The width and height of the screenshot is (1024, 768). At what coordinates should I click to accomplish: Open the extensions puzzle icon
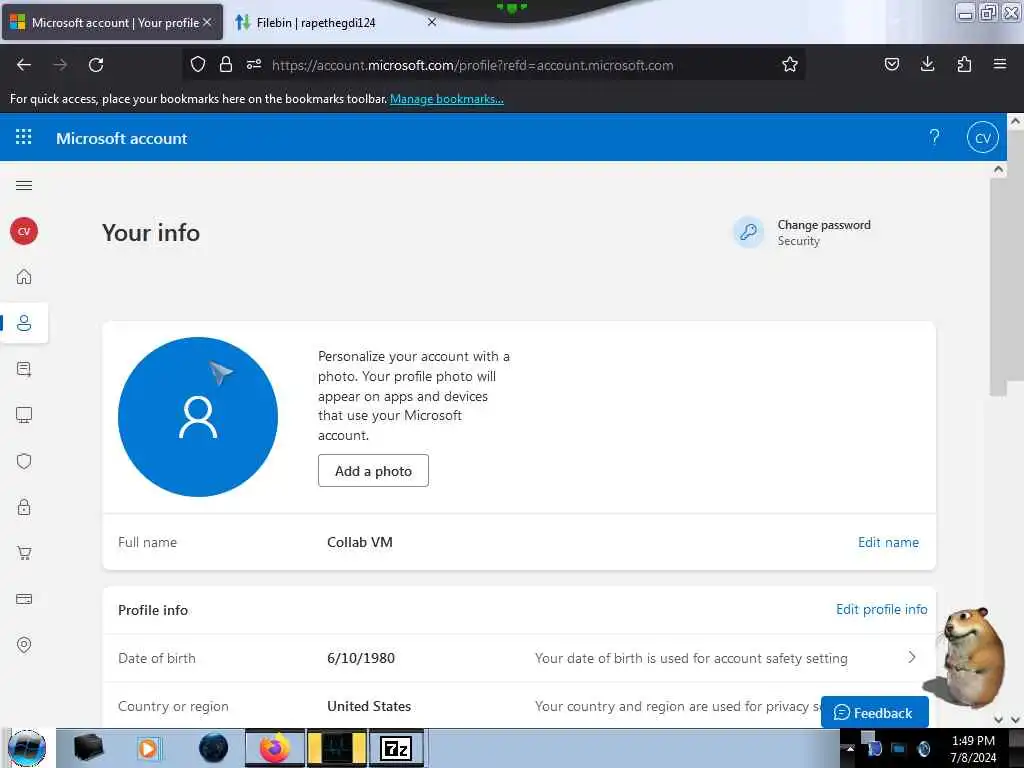pyautogui.click(x=964, y=64)
